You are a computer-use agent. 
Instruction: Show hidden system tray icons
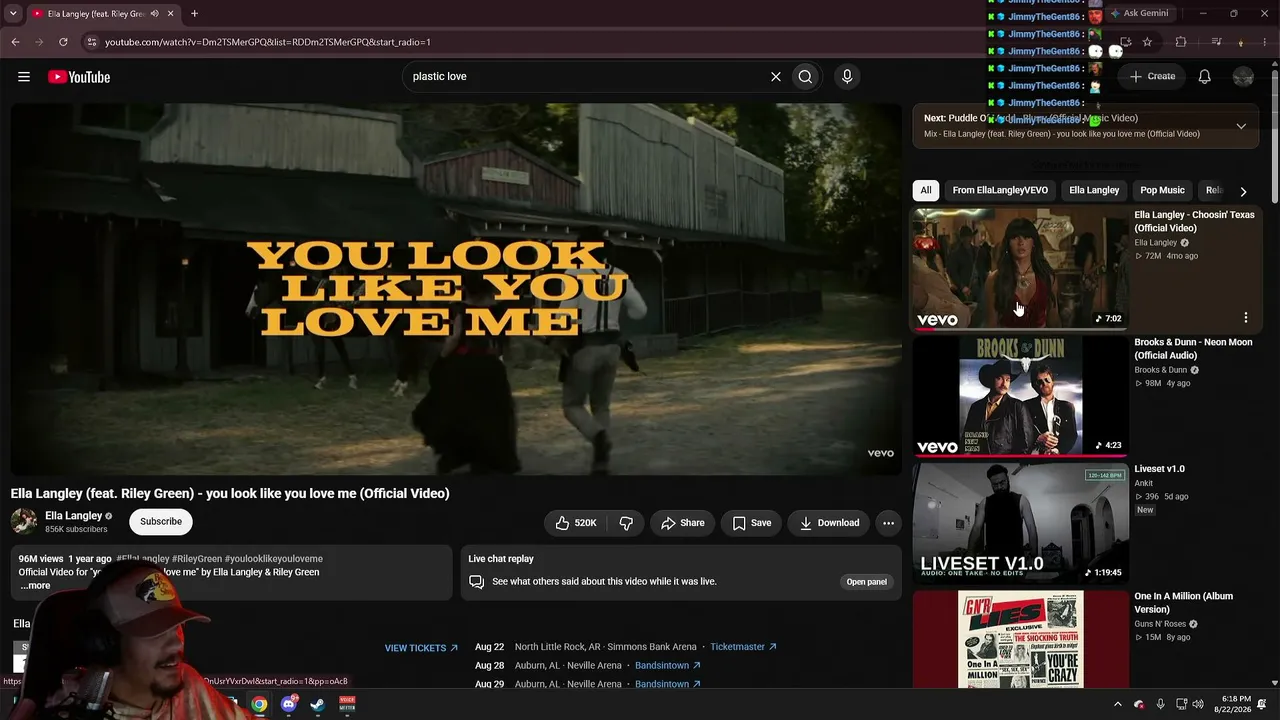click(1118, 704)
